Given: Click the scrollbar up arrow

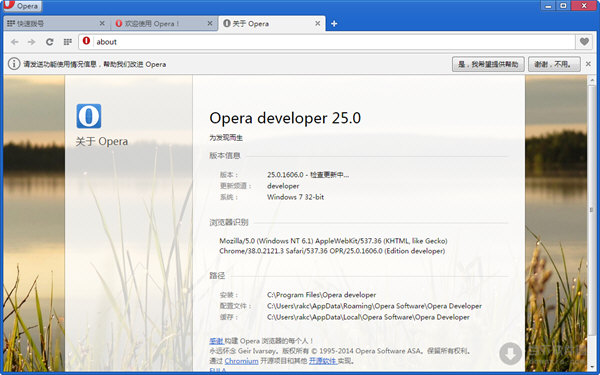Looking at the screenshot, I should 592,80.
